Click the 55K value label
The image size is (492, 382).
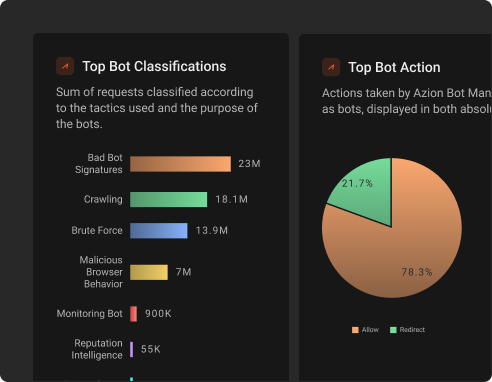[x=151, y=349]
